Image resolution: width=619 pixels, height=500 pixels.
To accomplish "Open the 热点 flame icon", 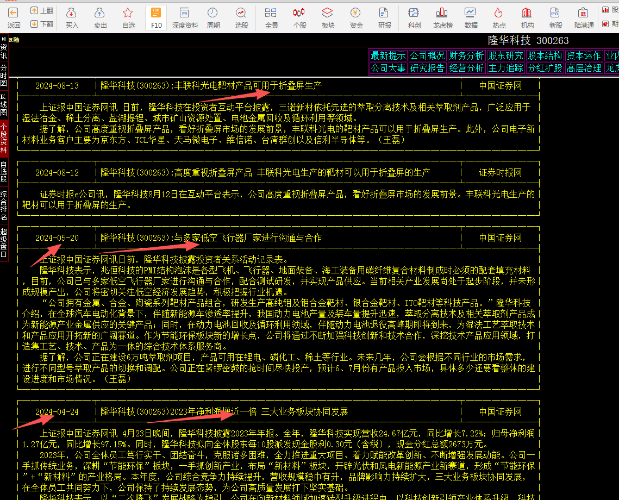I will point(499,13).
